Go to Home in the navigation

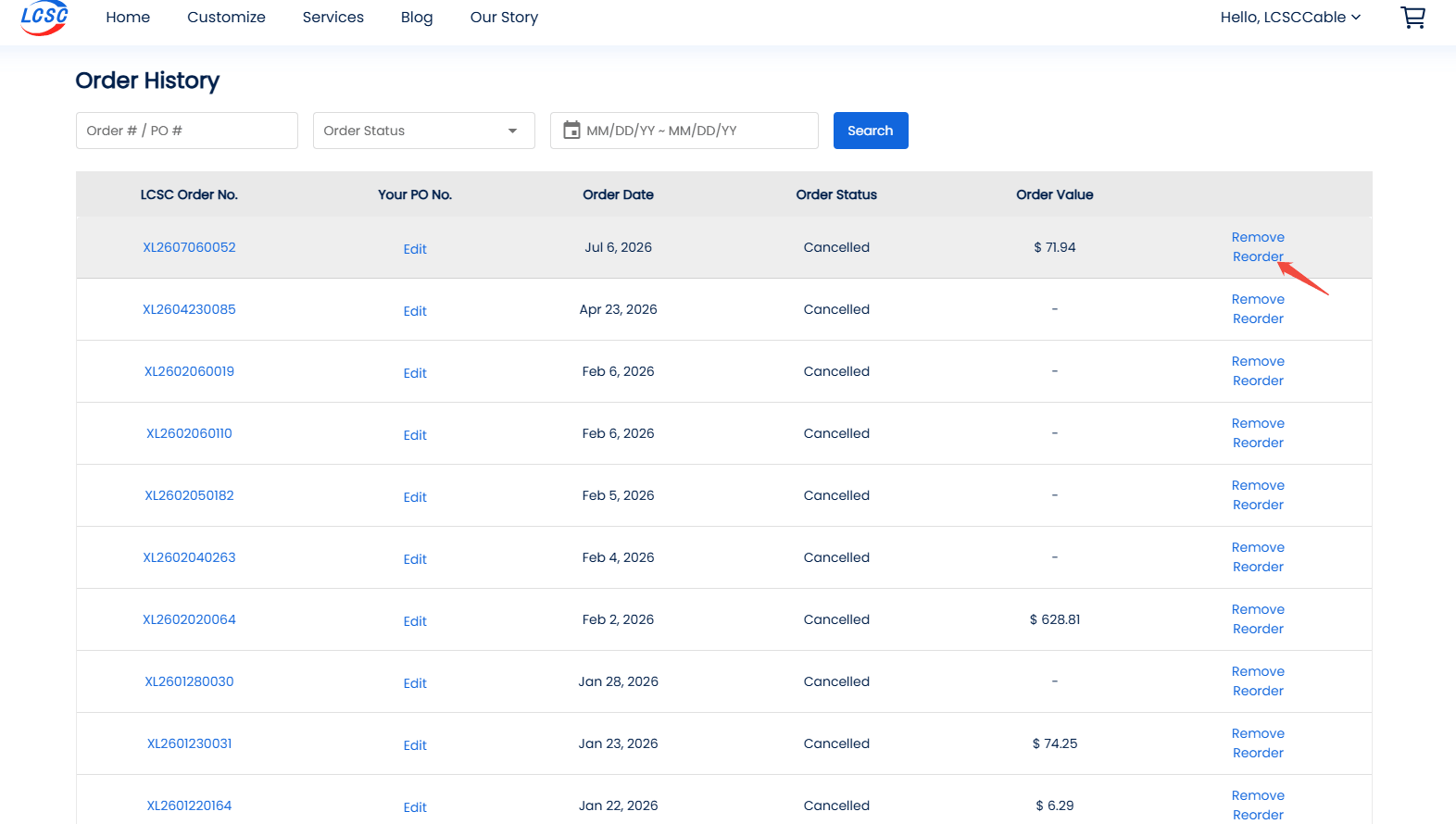tap(128, 18)
